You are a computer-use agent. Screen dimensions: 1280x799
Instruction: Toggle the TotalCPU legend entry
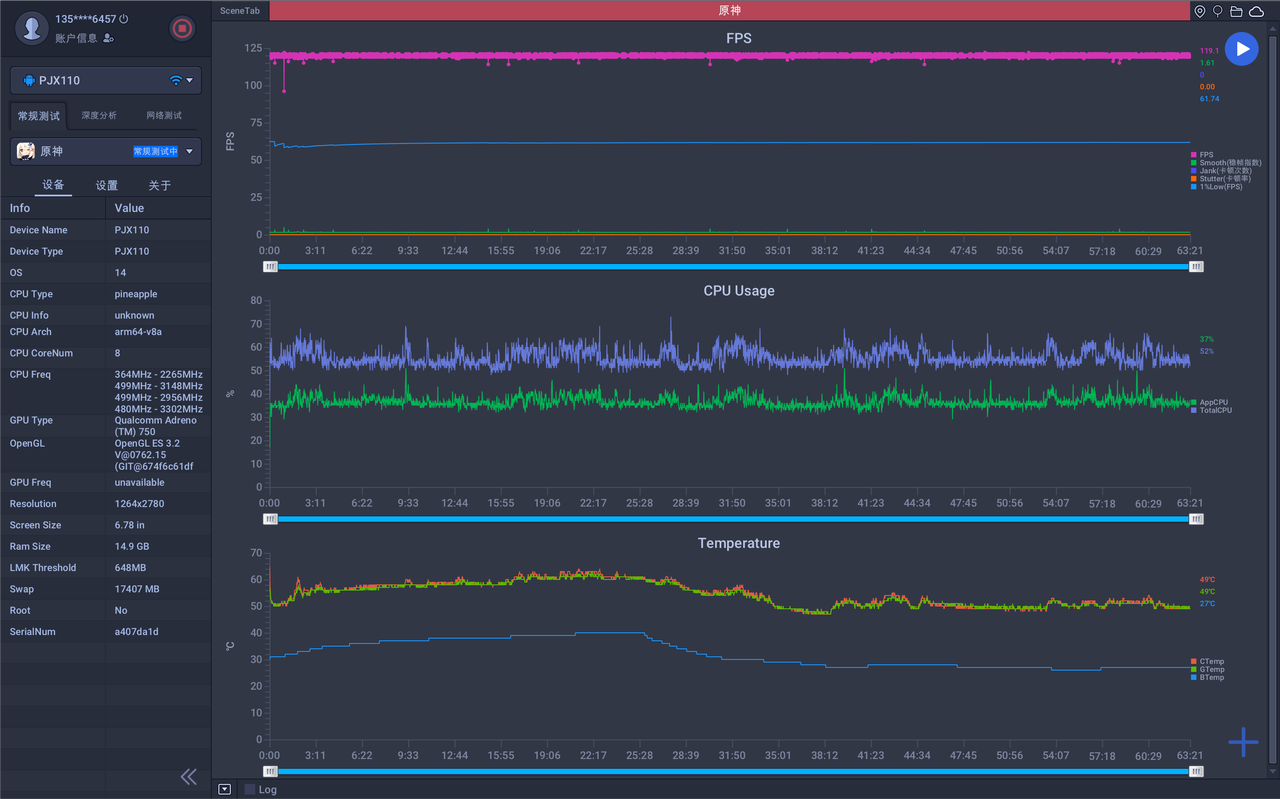1211,410
